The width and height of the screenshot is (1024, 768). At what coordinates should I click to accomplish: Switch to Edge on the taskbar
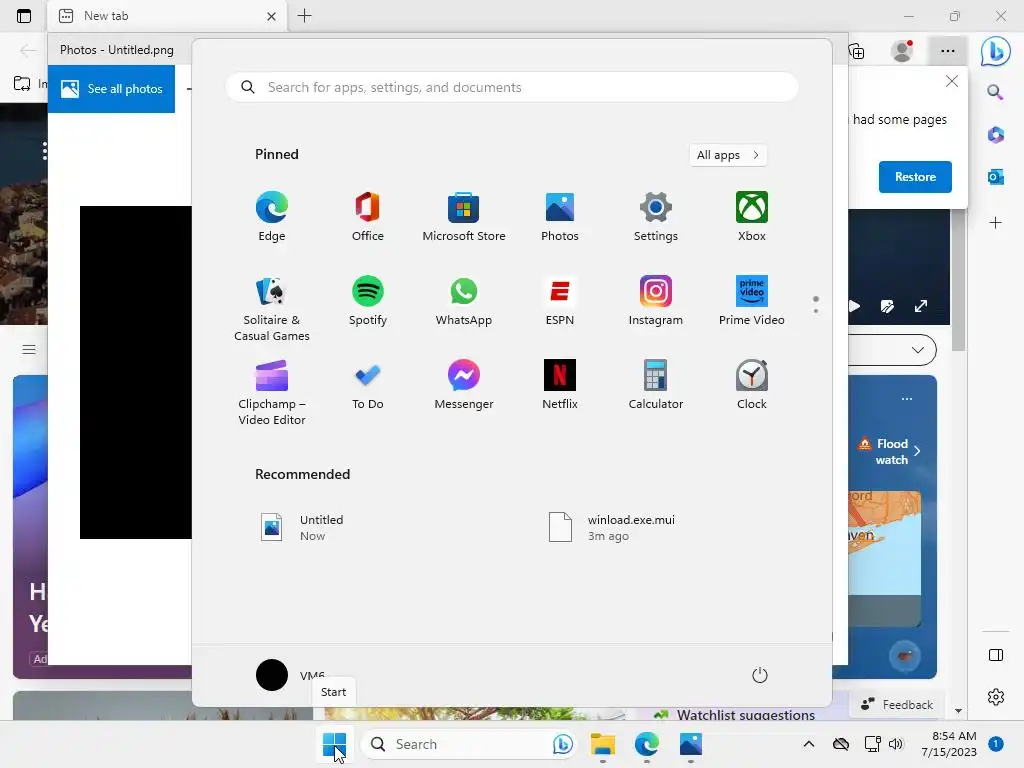(x=647, y=744)
